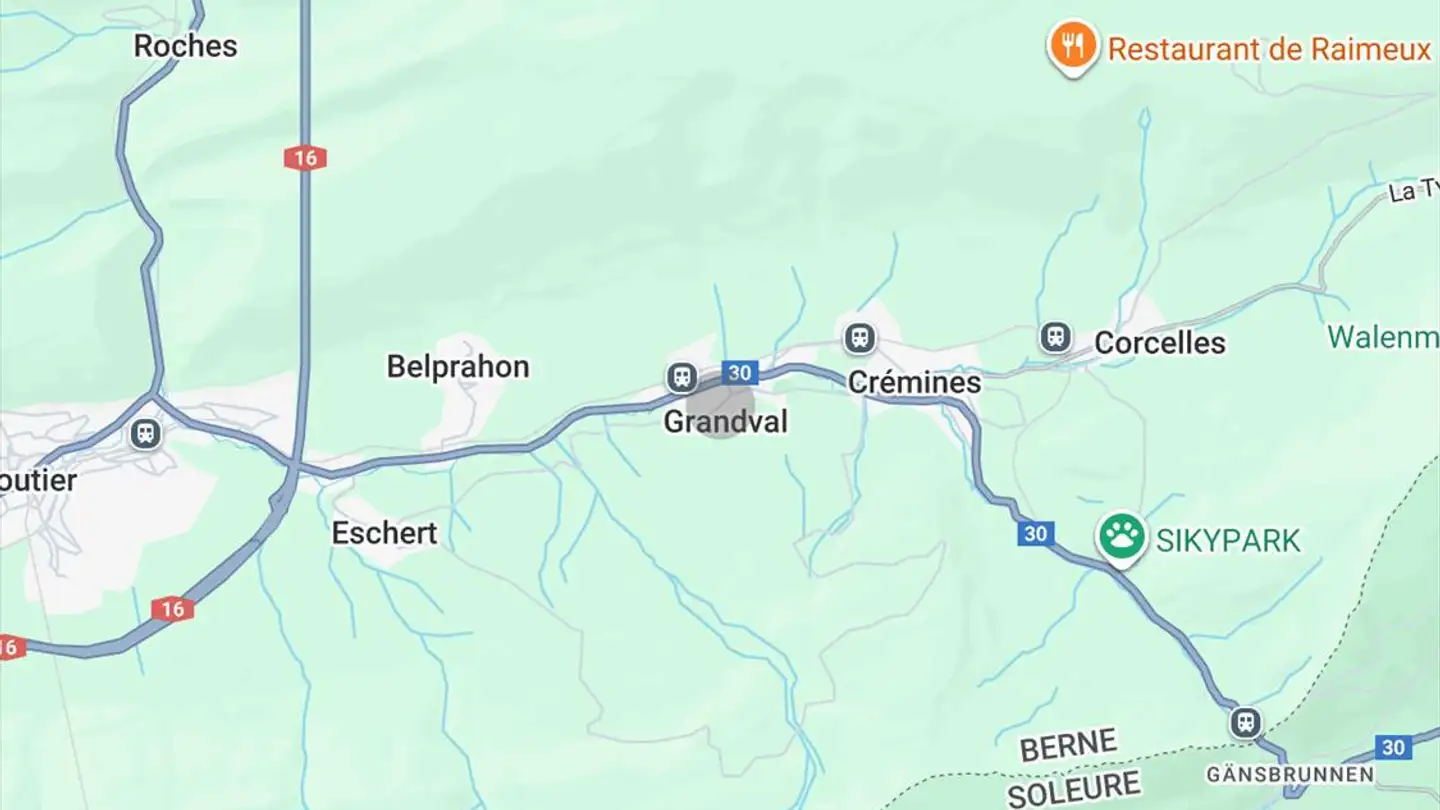Screen dimensions: 1440x810
Task: Select the Moutier train station icon
Action: (146, 434)
